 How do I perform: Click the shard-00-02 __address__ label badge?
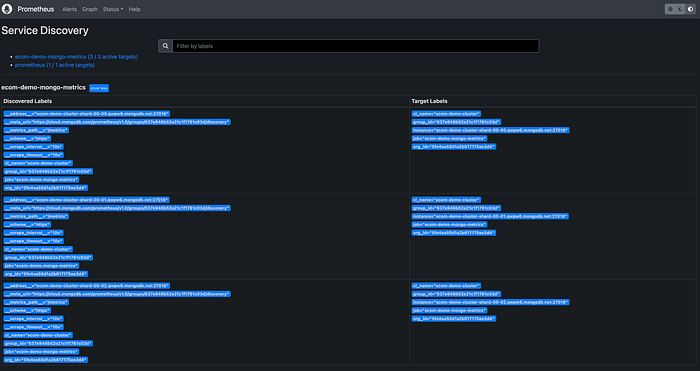point(87,286)
